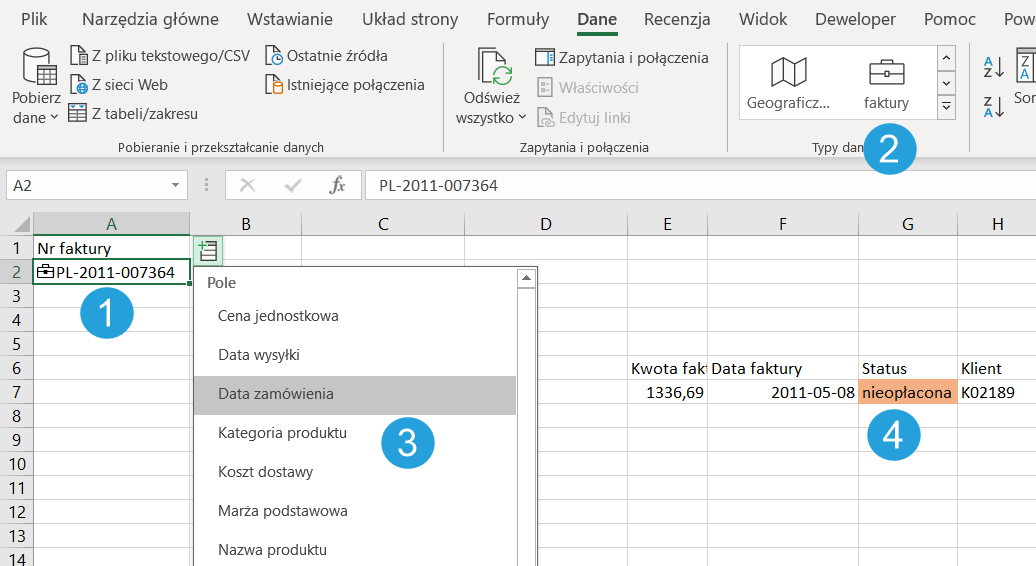Click the insert data field button beside A2
The height and width of the screenshot is (566, 1036).
click(x=208, y=250)
